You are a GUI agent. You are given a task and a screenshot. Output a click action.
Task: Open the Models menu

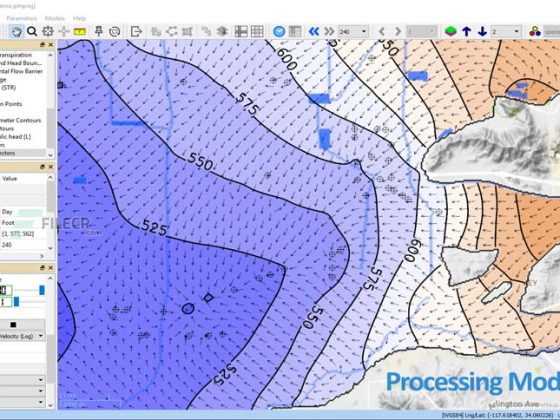55,18
